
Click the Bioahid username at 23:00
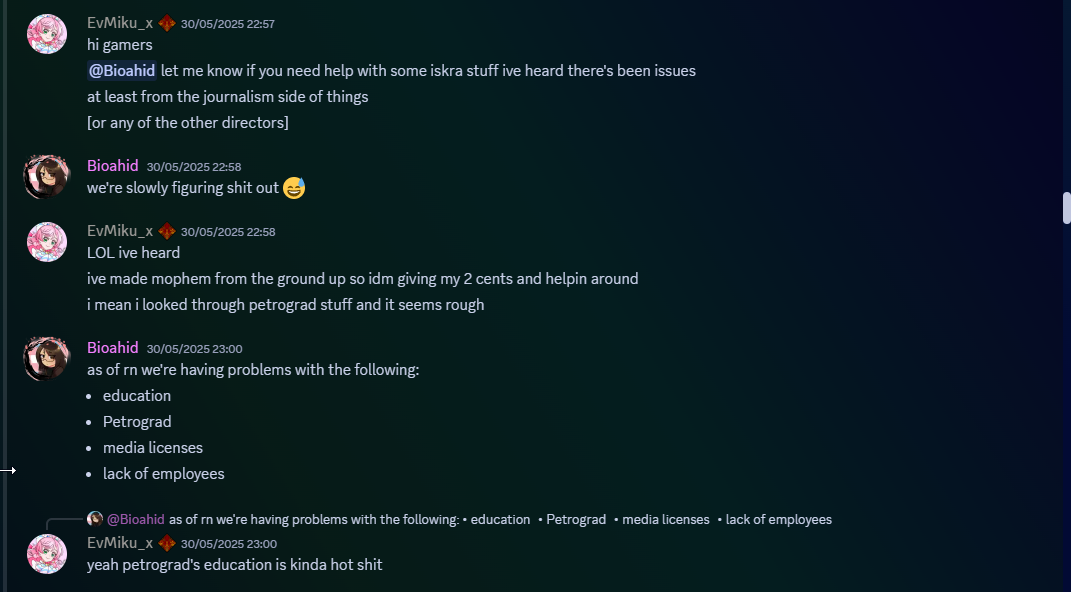(x=113, y=348)
